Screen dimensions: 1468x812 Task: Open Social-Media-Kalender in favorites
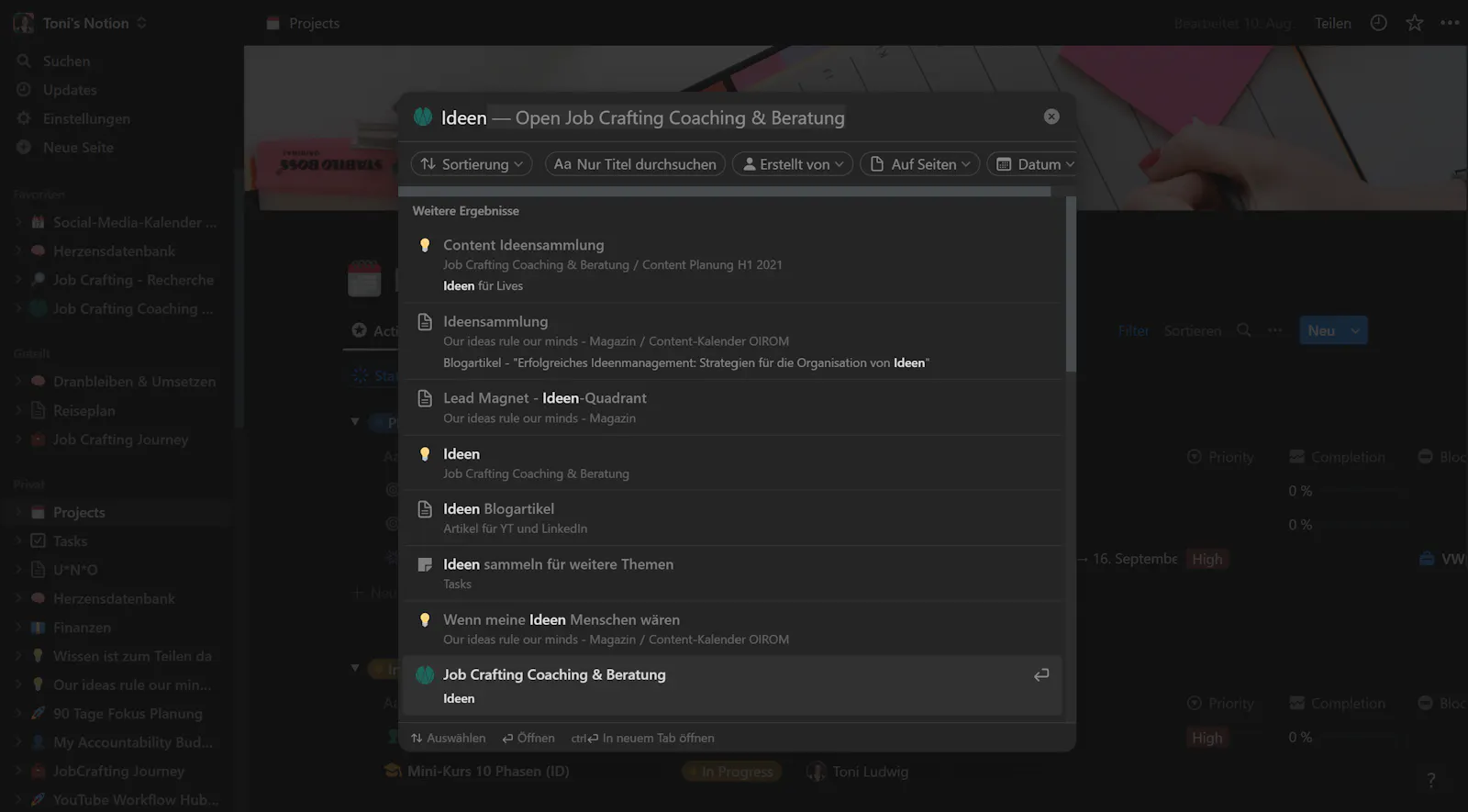(x=135, y=222)
